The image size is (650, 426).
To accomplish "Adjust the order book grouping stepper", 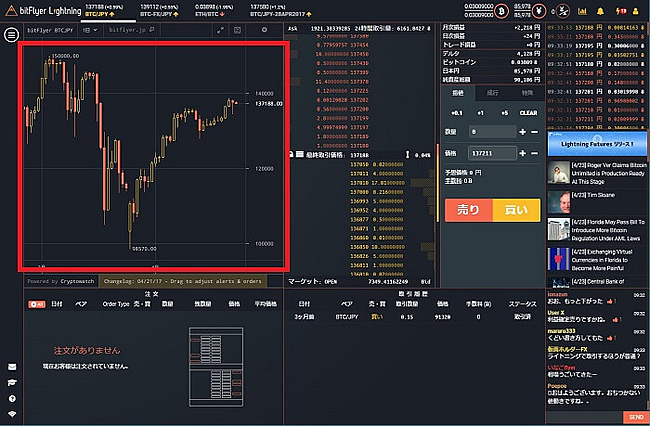I will pos(407,155).
